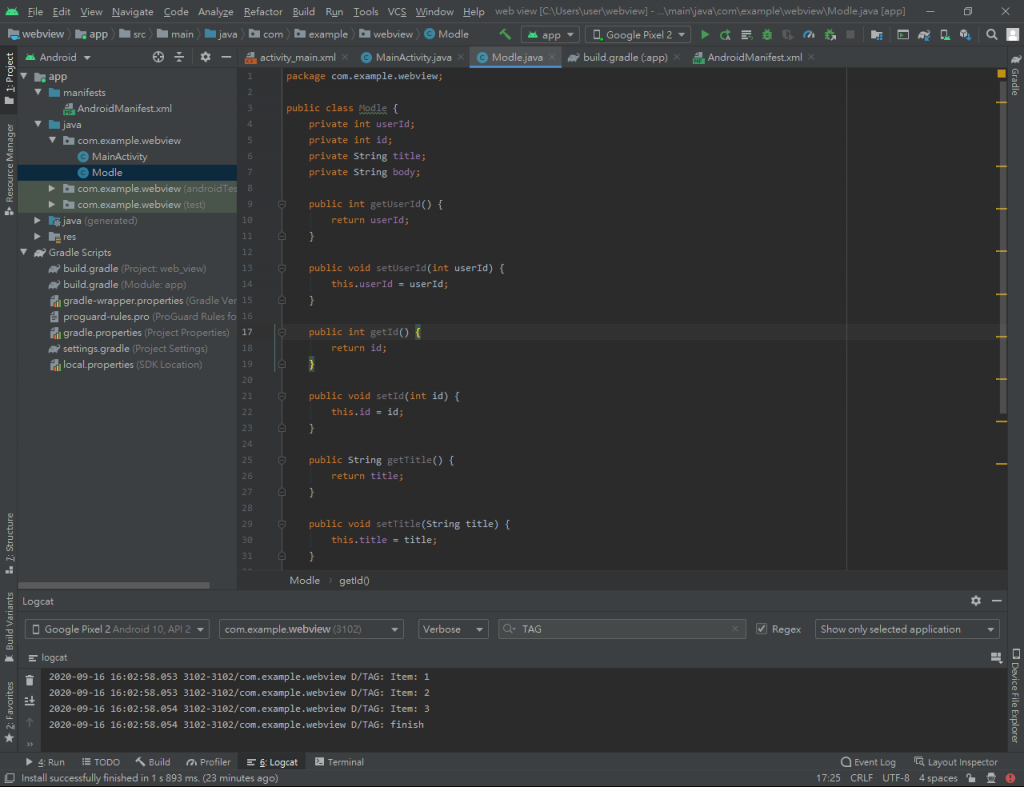Open the Google Pixel 2 device selector
The image size is (1024, 787).
(x=638, y=34)
